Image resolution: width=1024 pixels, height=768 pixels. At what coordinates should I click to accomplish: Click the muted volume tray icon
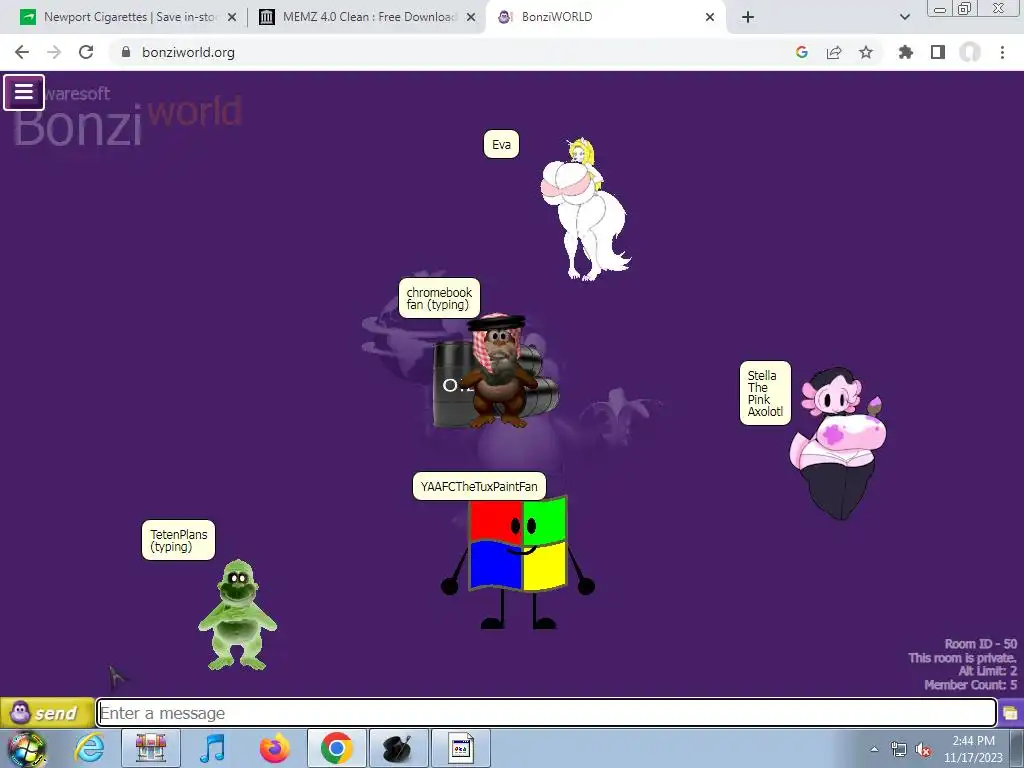[923, 749]
